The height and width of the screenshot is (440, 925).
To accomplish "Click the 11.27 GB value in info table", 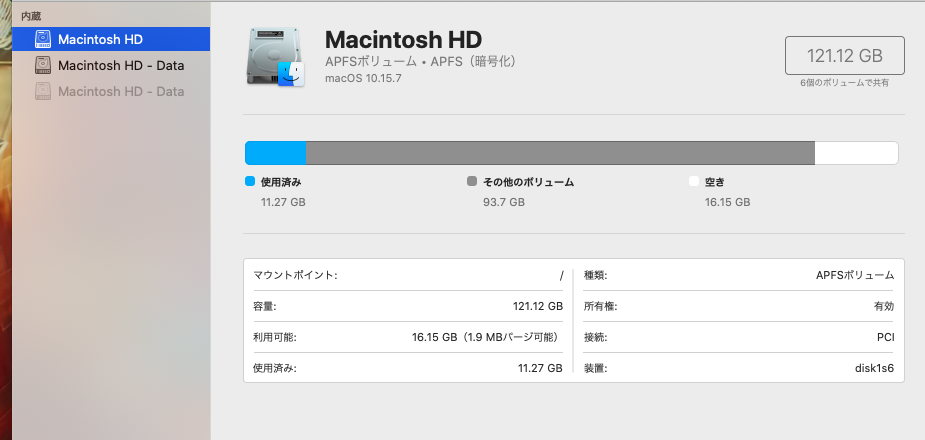I will tap(540, 368).
